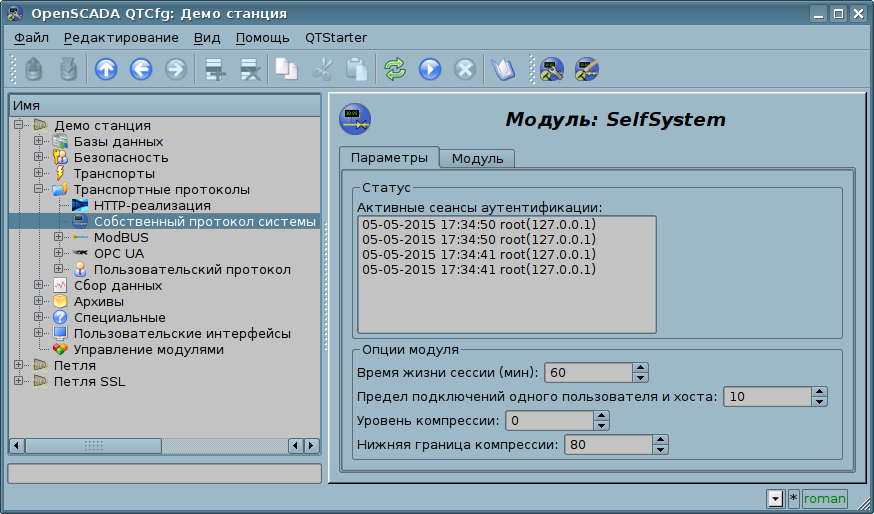Click the Безопасность security icon
874x514 pixels.
60,158
